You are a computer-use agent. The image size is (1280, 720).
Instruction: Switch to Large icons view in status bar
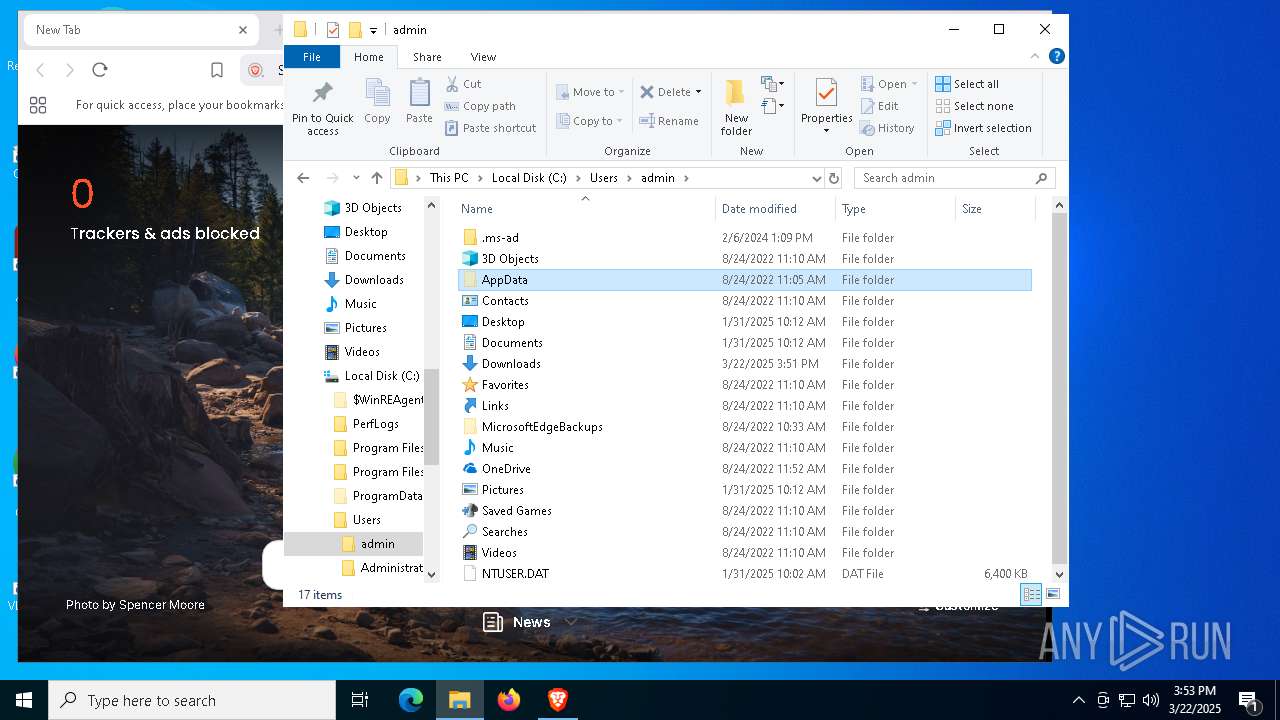pyautogui.click(x=1052, y=594)
